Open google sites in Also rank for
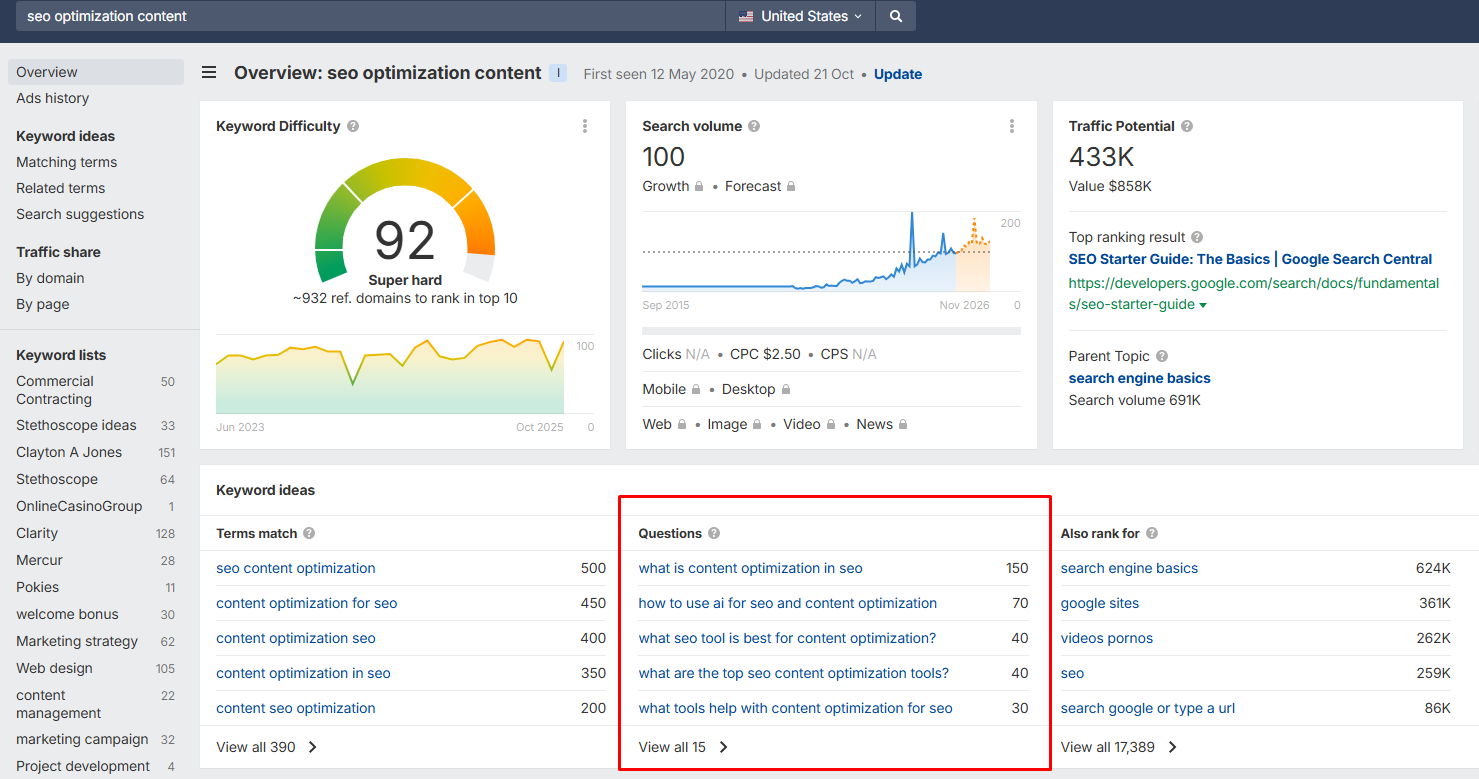 point(1100,603)
